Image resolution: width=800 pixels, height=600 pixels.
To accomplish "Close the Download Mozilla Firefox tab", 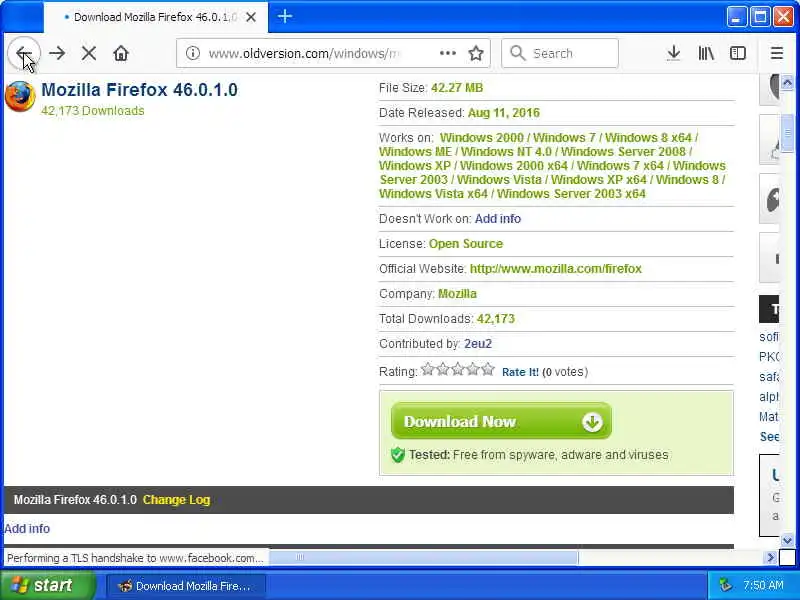I will (251, 17).
